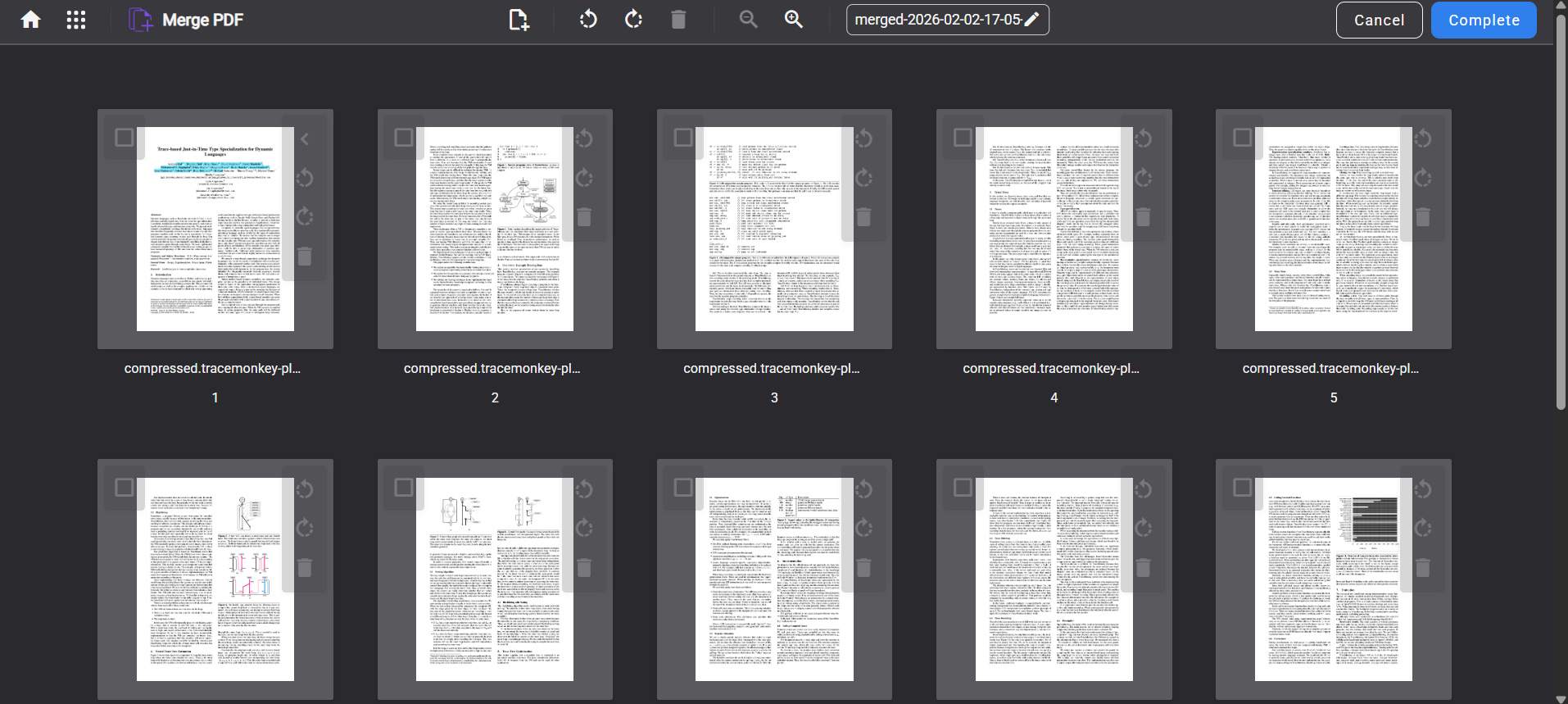Enable the page 5 checkbox
The image size is (1568, 704).
tap(1243, 137)
